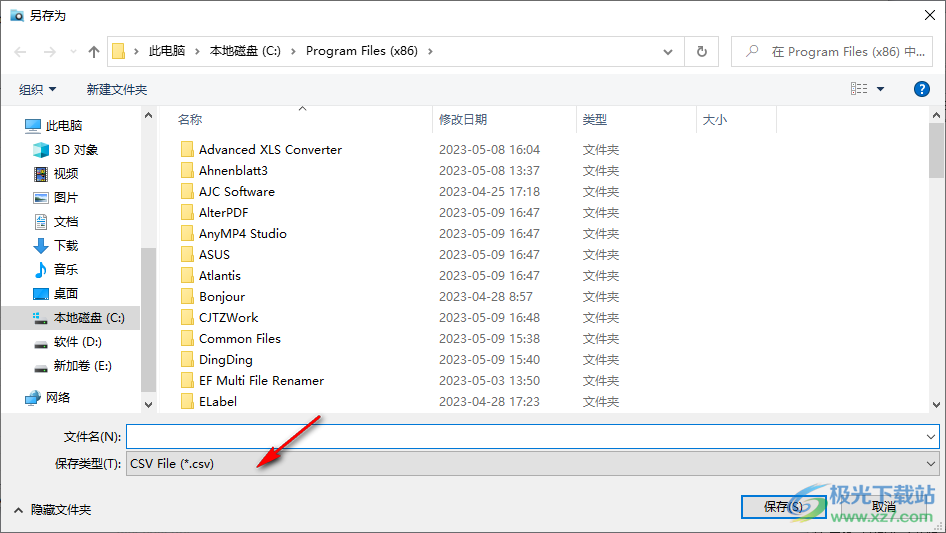
Task: Expand chevron after 此电脑 in breadcrumb
Action: [197, 51]
